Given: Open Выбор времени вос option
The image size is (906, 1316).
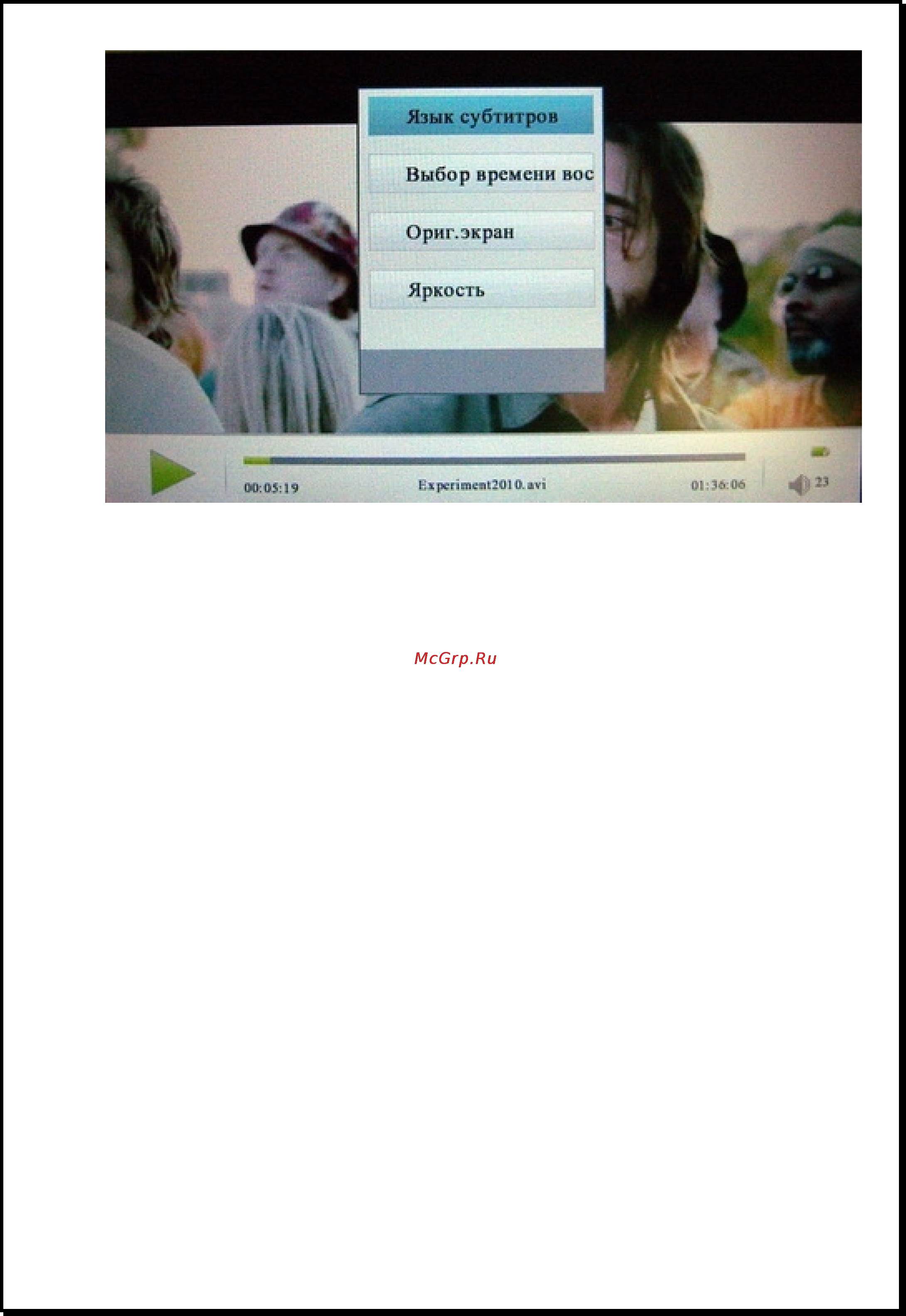Looking at the screenshot, I should tap(481, 174).
